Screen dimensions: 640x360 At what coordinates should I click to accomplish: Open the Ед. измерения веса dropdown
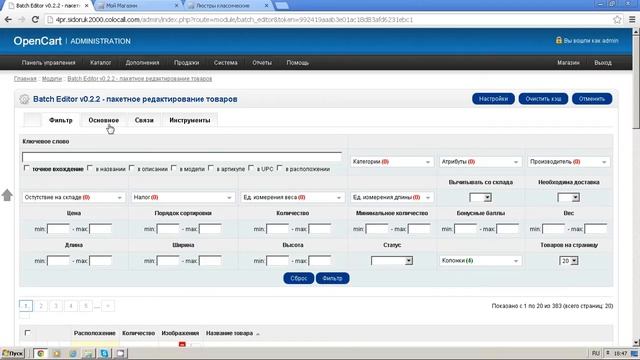292,197
